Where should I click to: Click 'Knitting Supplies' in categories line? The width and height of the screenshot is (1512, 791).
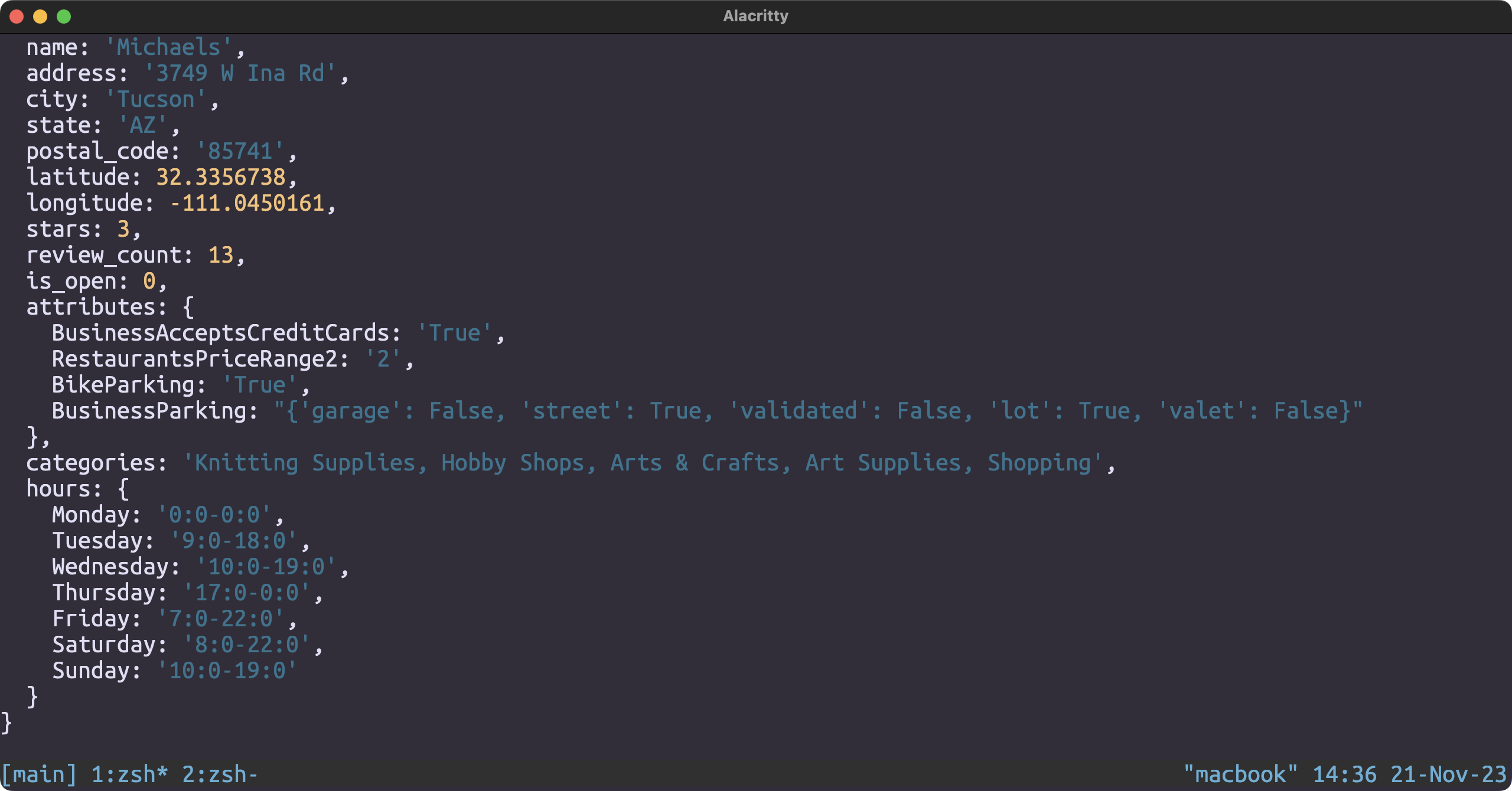pyautogui.click(x=304, y=463)
